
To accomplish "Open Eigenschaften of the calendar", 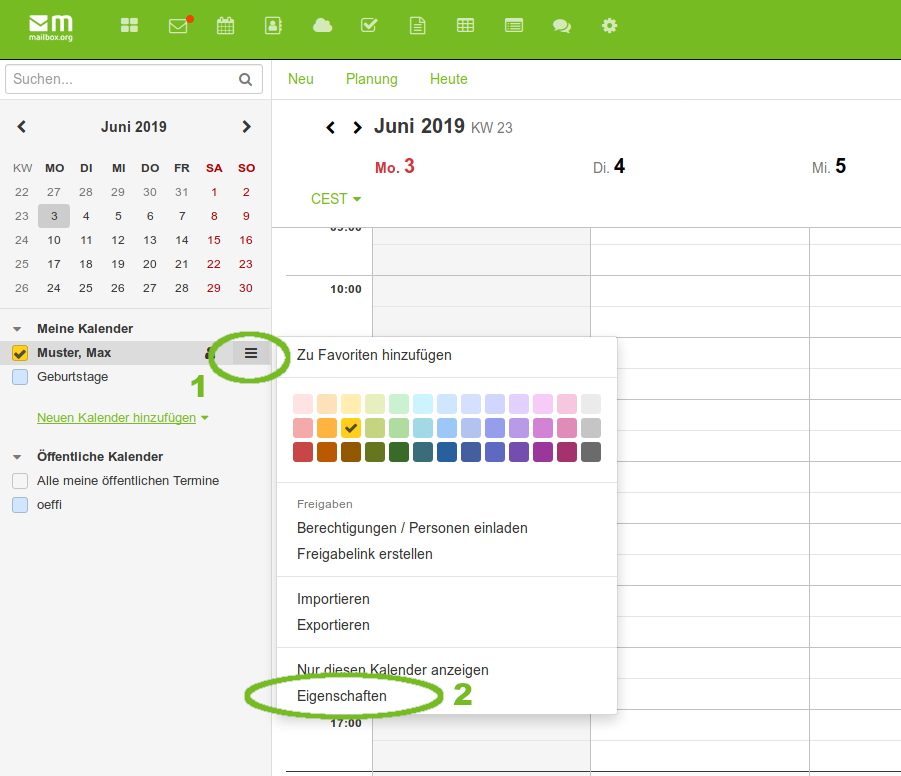I will (342, 696).
